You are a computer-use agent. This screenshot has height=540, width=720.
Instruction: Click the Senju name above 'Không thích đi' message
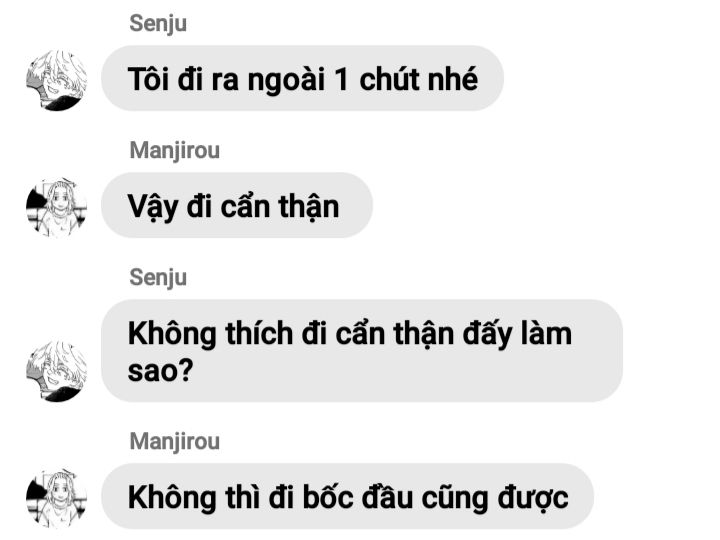pyautogui.click(x=158, y=278)
